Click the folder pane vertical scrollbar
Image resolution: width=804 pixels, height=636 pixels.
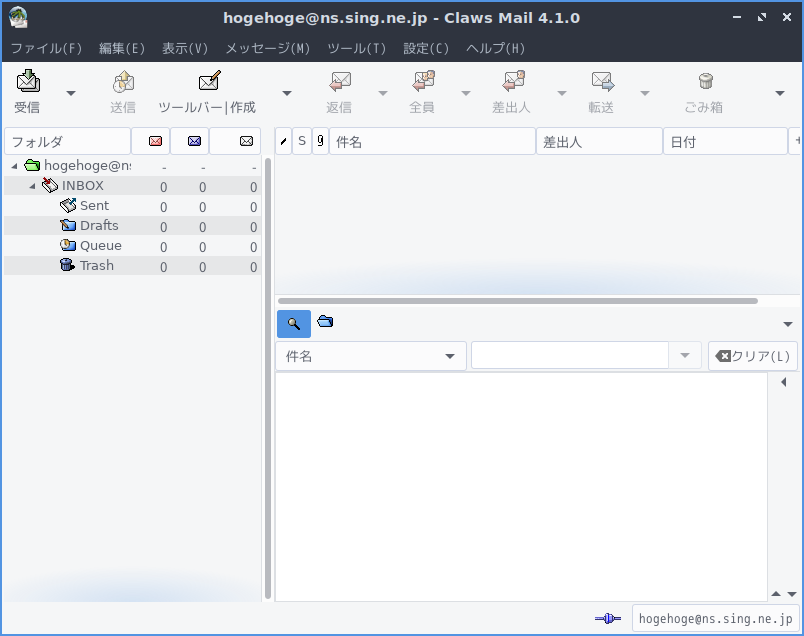pyautogui.click(x=268, y=379)
